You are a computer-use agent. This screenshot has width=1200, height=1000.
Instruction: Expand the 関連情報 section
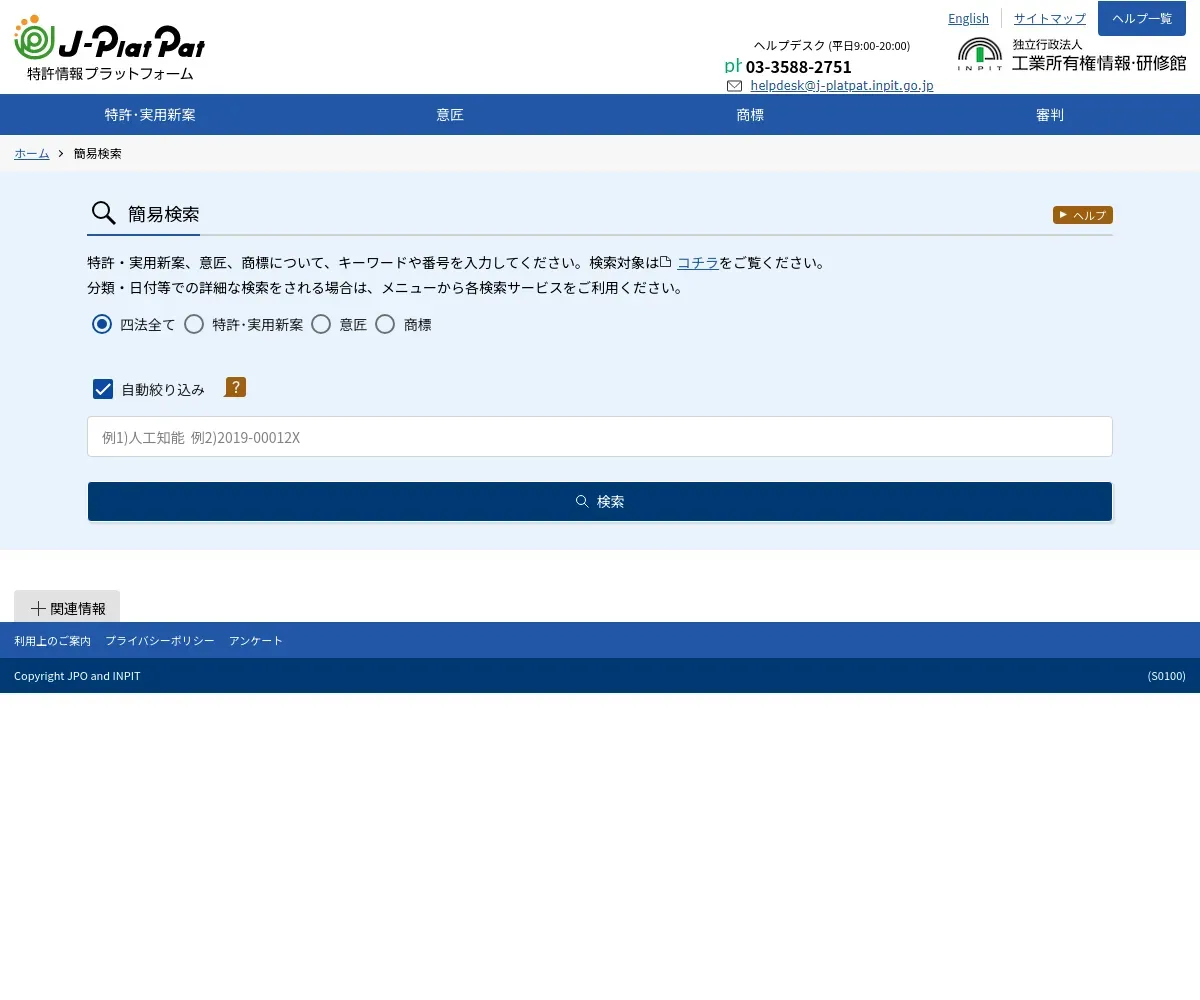(x=67, y=608)
